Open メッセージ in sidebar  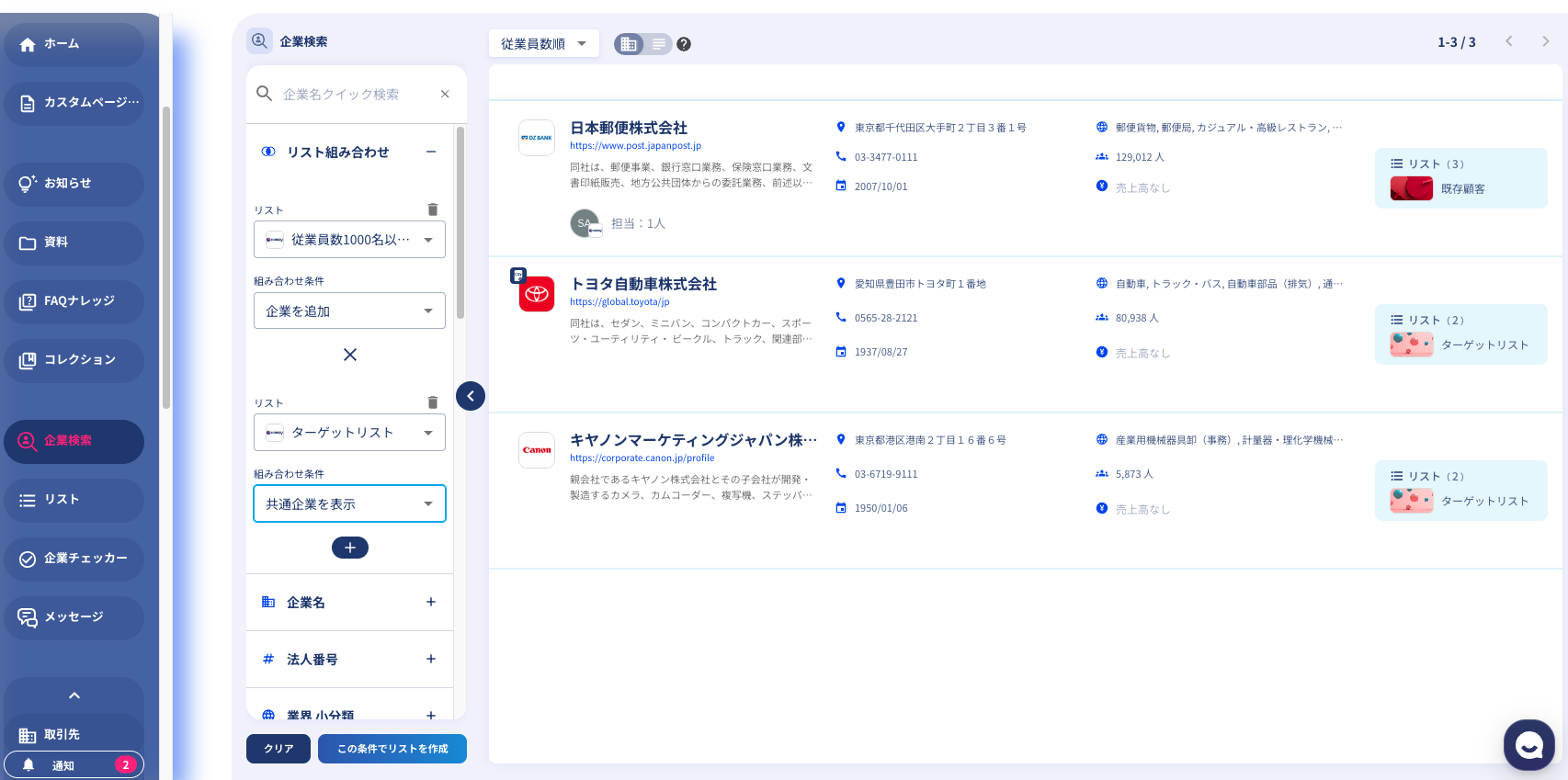click(x=74, y=617)
